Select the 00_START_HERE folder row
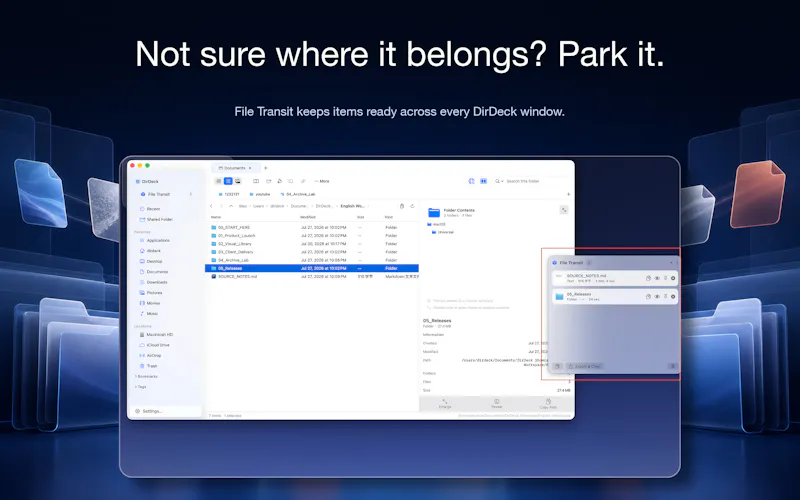Screen dimensions: 800x500 pyautogui.click(x=312, y=228)
